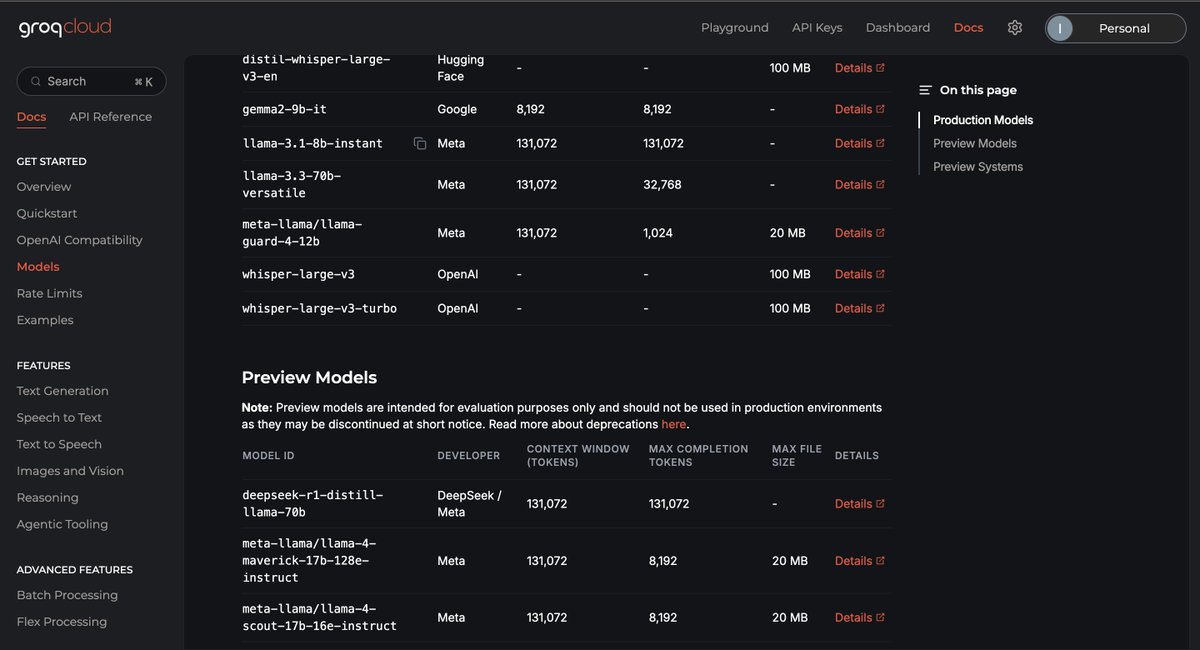This screenshot has height=650, width=1200.
Task: Click the avatar circle in Personal switcher
Action: click(x=1059, y=28)
